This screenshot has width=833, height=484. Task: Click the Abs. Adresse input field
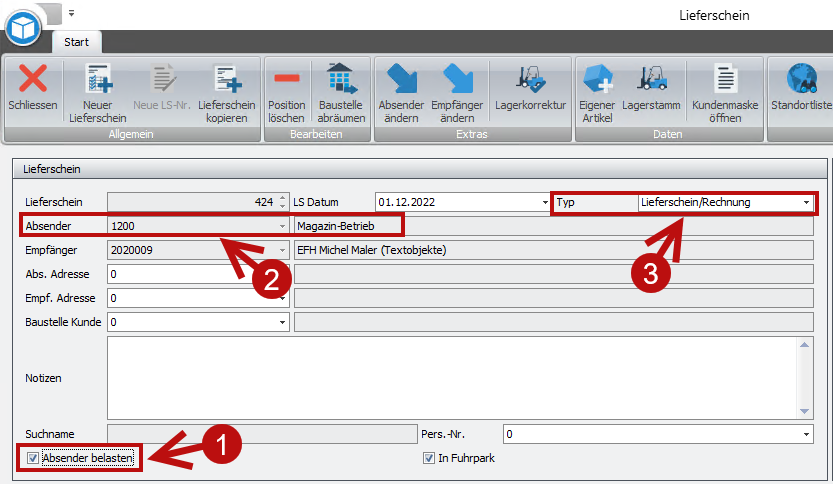coord(198,274)
